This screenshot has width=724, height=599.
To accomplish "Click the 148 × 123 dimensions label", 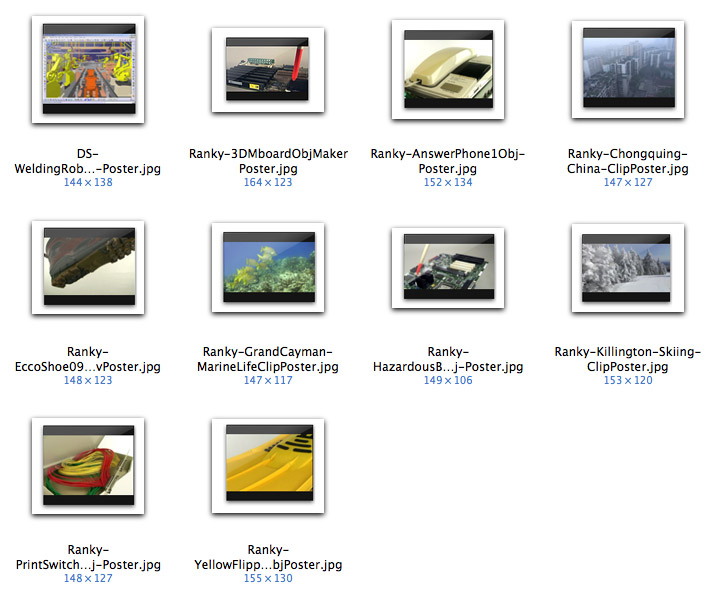I will [88, 381].
